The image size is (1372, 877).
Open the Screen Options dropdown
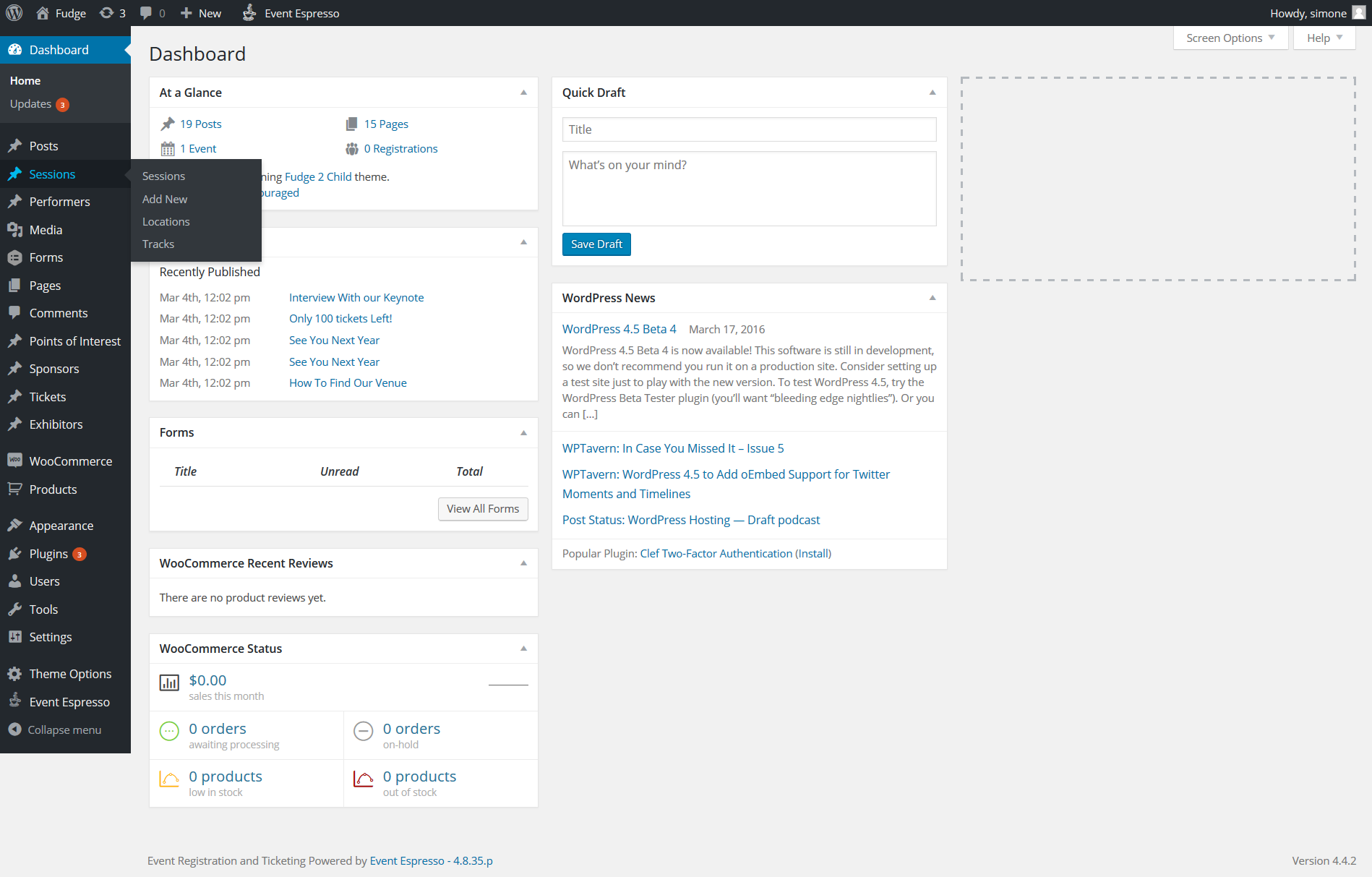1230,38
